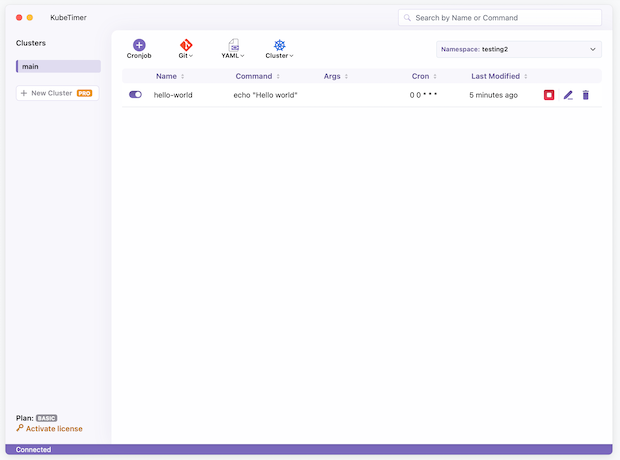Sort the table by Name column
This screenshot has width=620, height=460.
[169, 76]
